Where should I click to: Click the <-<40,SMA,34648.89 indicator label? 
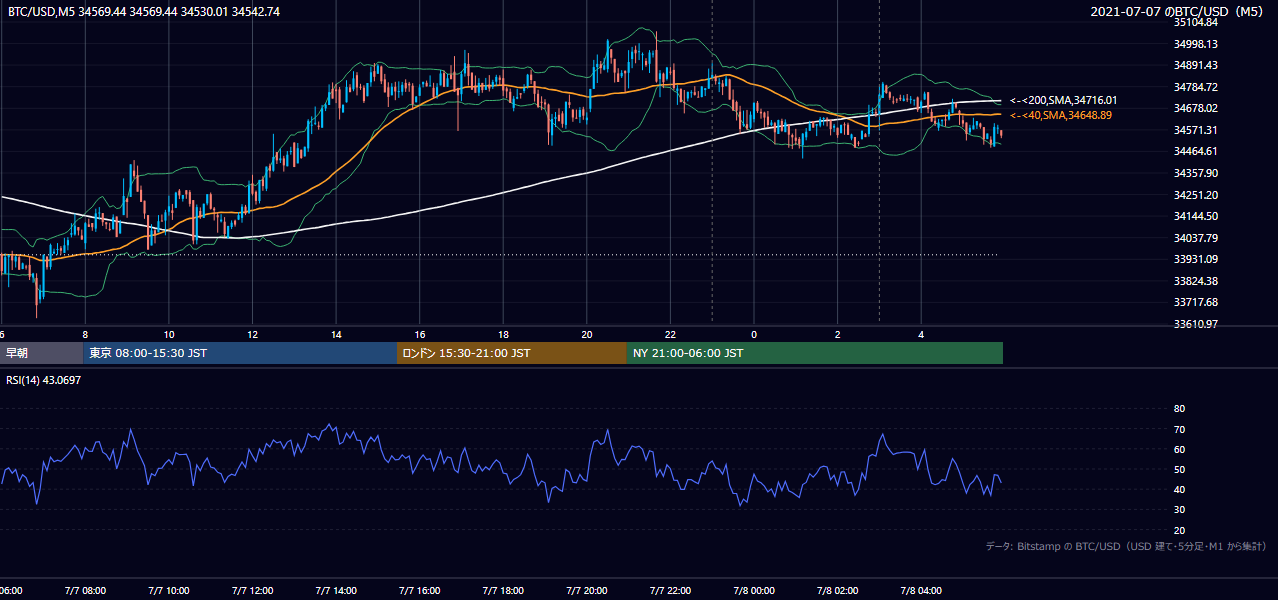click(1060, 116)
